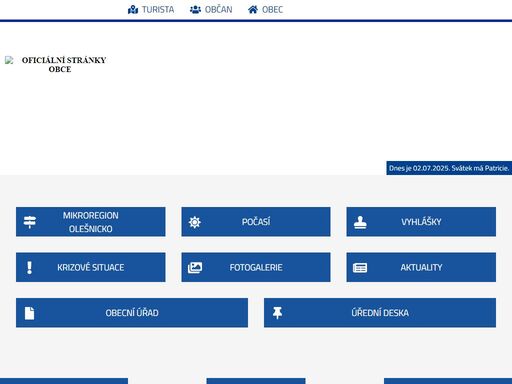The width and height of the screenshot is (512, 384).
Task: Click the sun icon on Počasí tile
Action: [x=195, y=222]
